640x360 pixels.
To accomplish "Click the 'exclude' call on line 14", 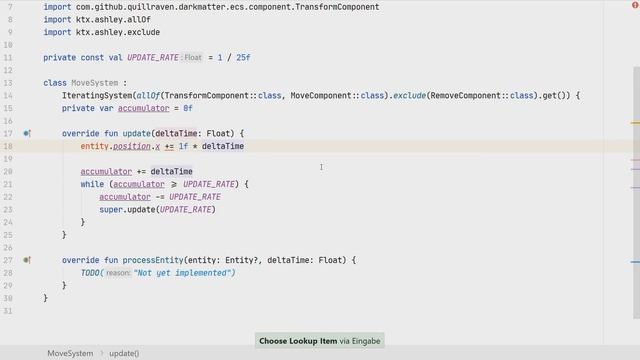I will [x=409, y=96].
